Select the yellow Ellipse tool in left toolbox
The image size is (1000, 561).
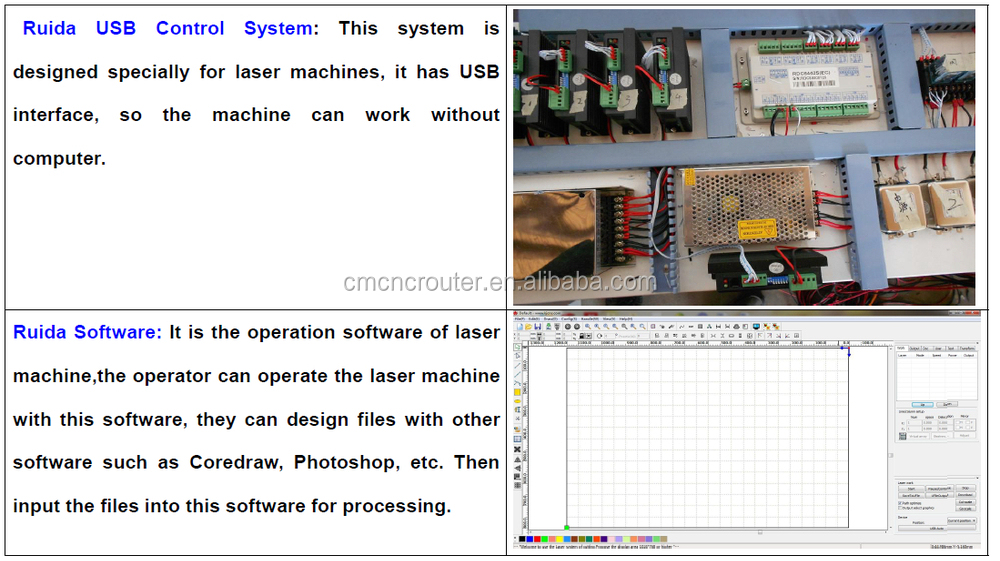(x=517, y=402)
